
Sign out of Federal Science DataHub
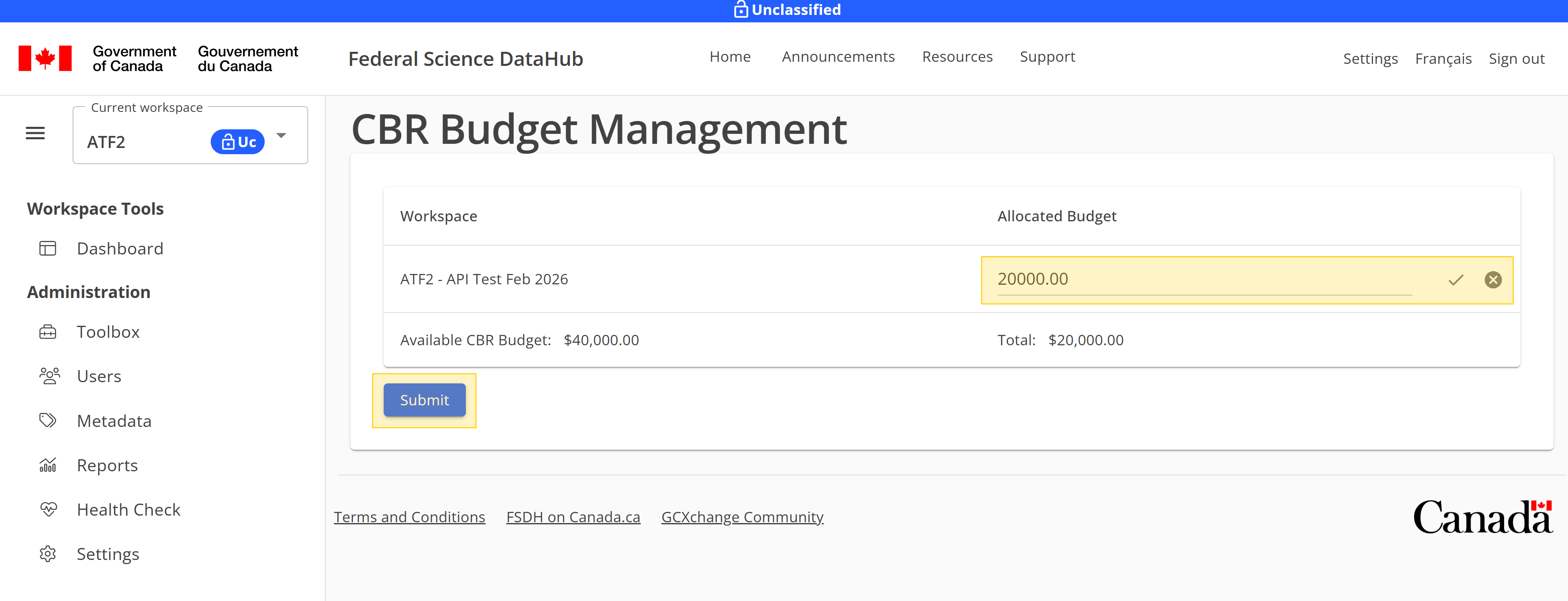1516,58
